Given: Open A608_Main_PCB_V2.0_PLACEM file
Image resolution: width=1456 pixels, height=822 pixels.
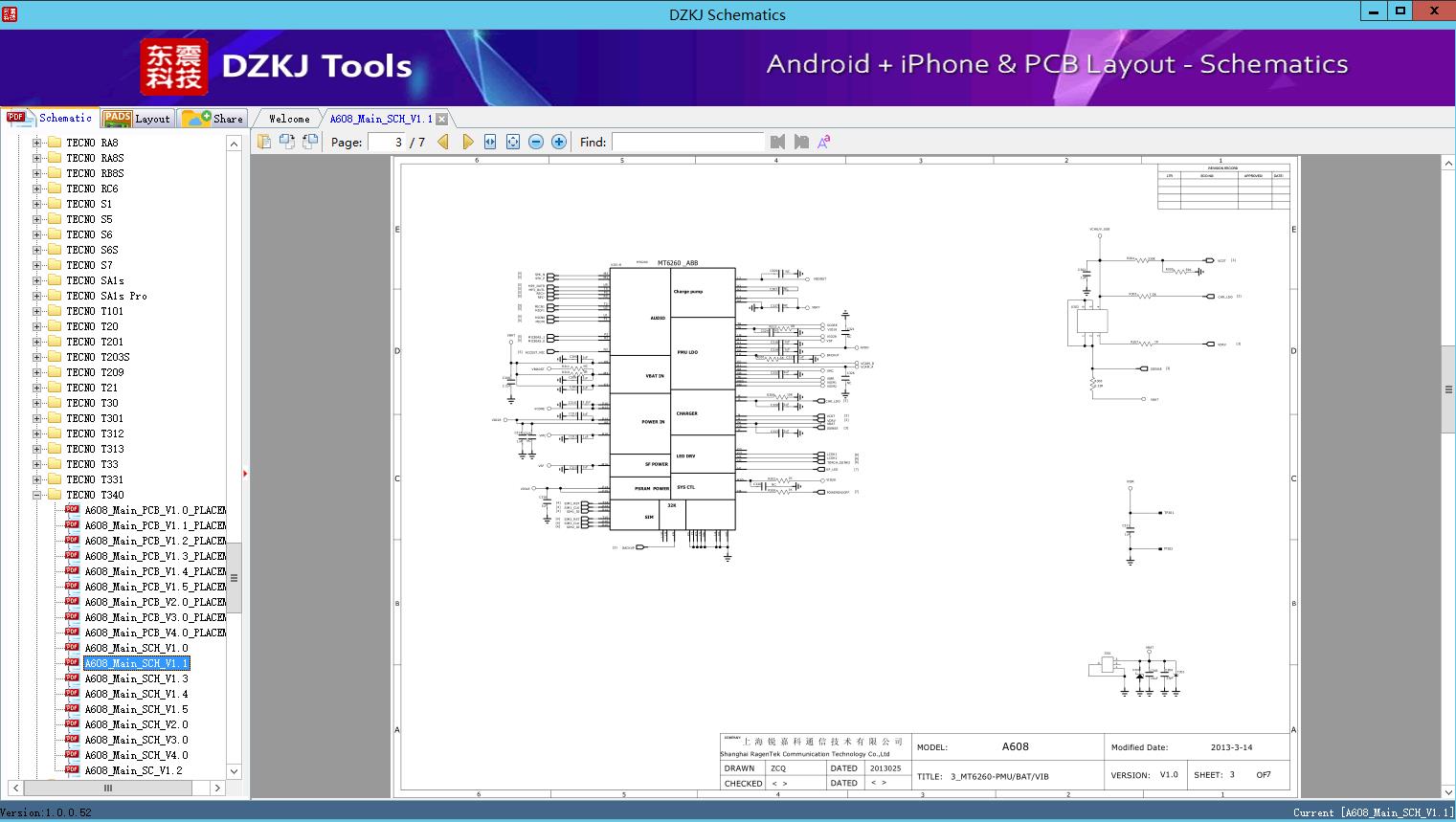Looking at the screenshot, I should pos(155,602).
